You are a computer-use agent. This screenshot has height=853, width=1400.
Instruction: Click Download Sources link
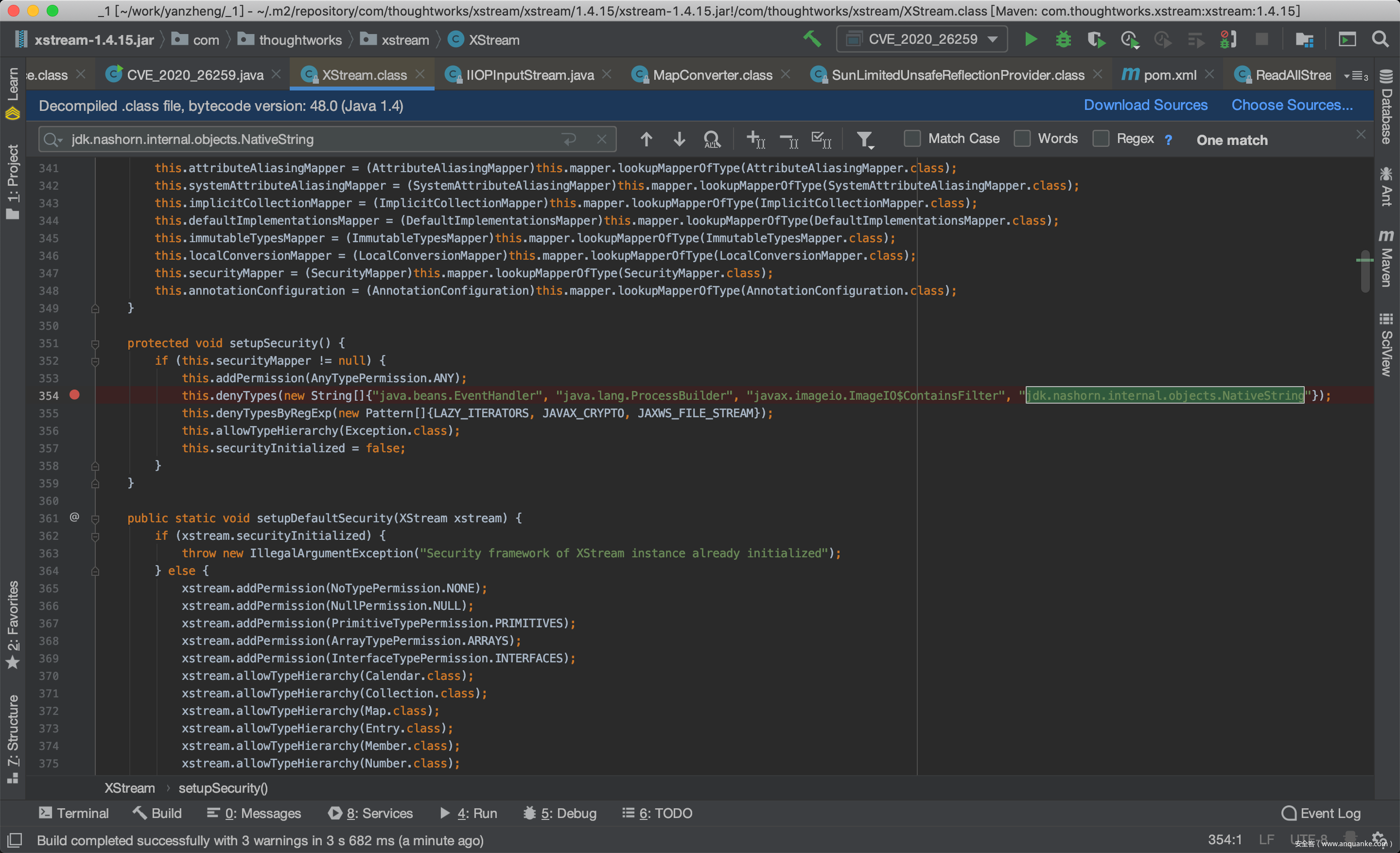1145,105
